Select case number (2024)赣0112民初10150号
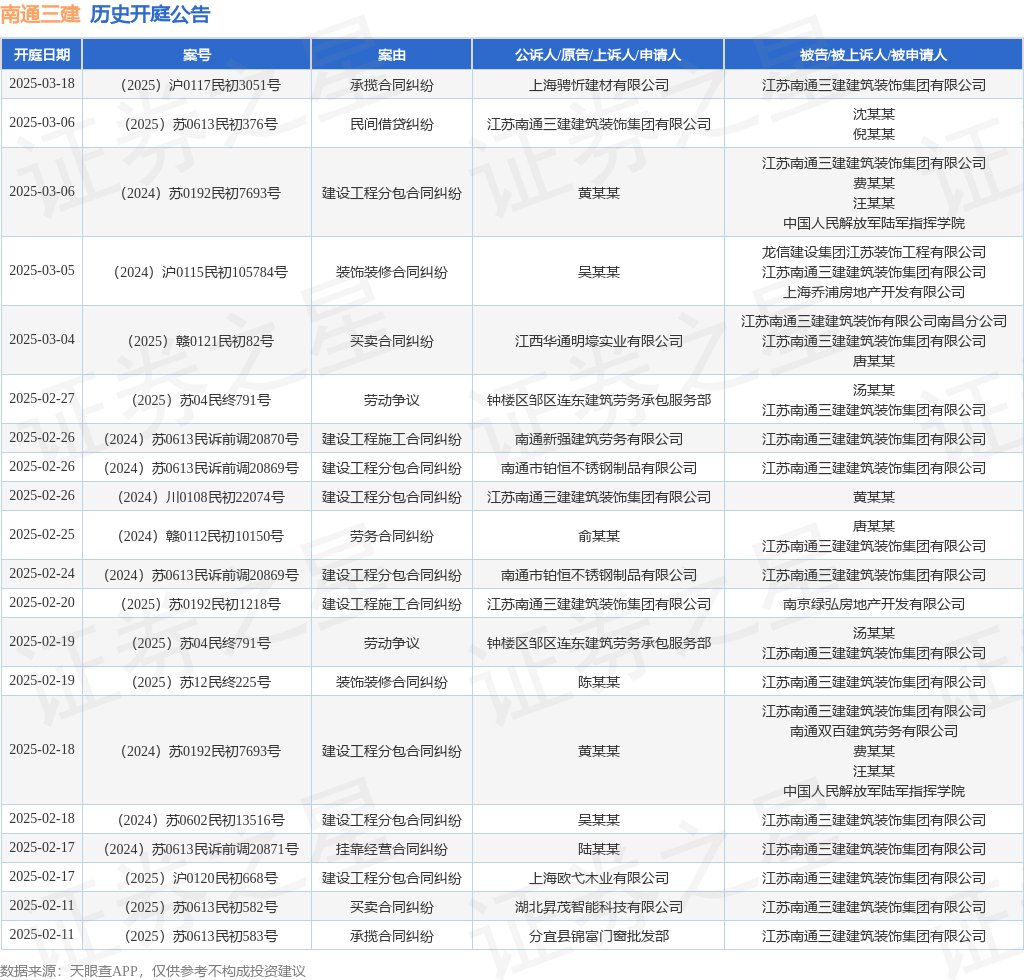The image size is (1024, 980). pos(200,537)
